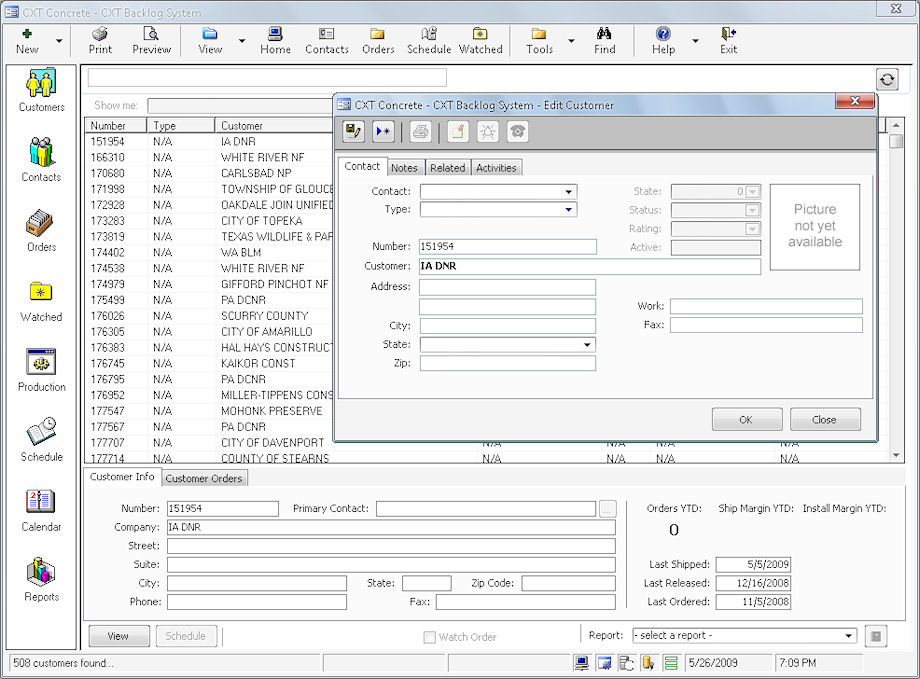The image size is (920, 679).
Task: Open the address State dropdown in the dialog
Action: coord(587,344)
